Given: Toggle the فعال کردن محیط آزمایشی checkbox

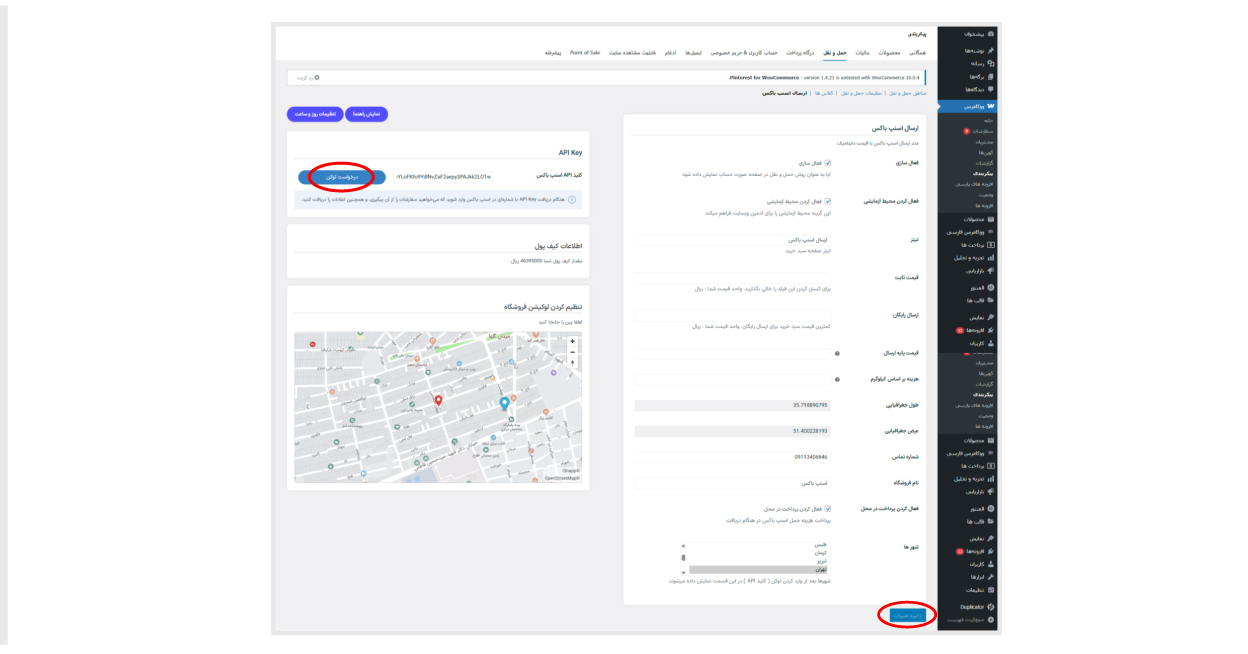Looking at the screenshot, I should pos(827,201).
